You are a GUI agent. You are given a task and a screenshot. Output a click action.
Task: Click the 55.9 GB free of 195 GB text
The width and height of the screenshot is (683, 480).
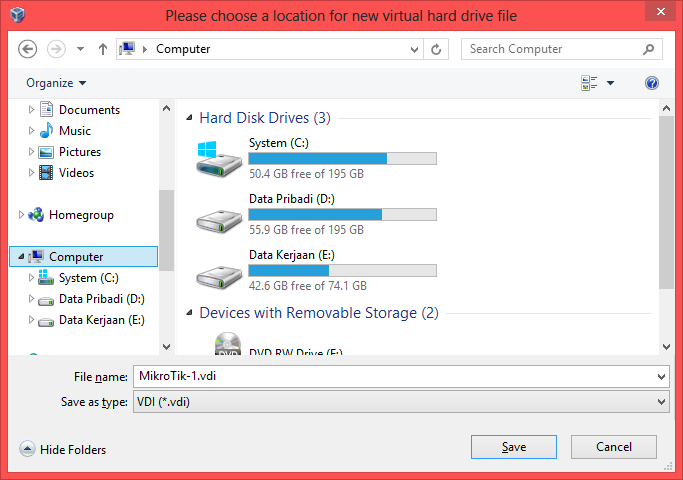(x=306, y=230)
